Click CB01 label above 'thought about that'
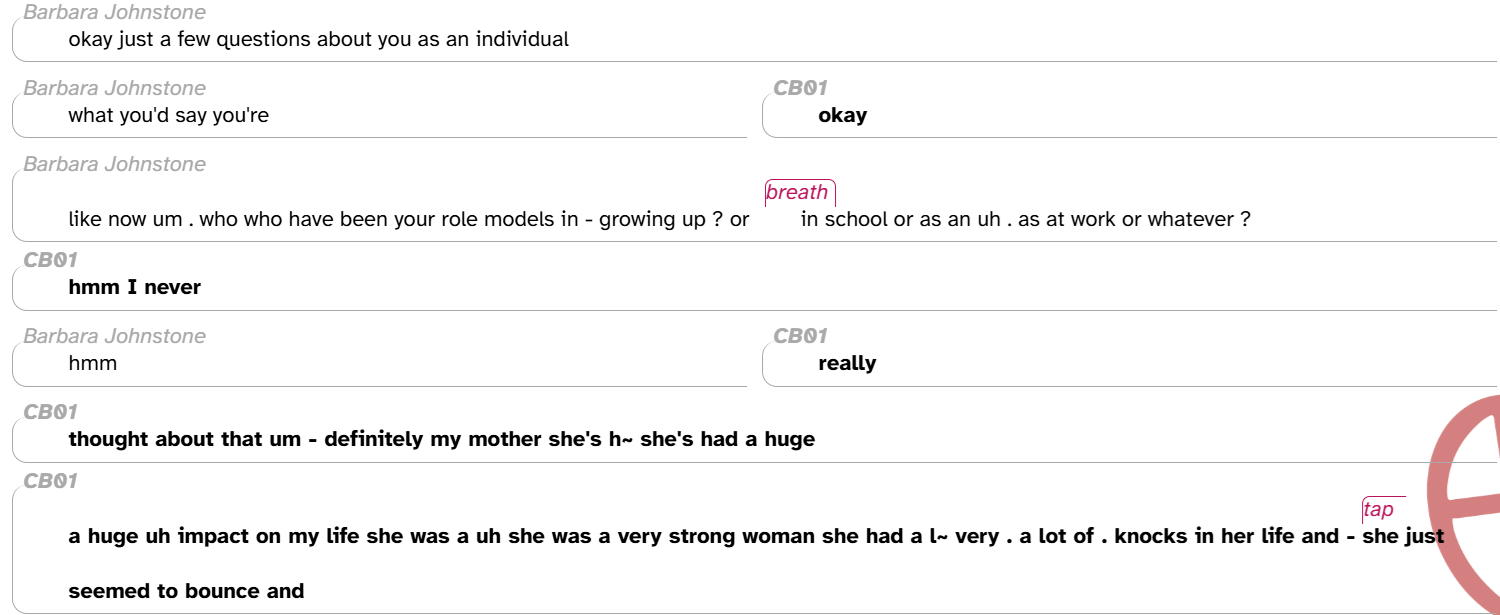Image resolution: width=1500 pixels, height=615 pixels. click(50, 412)
